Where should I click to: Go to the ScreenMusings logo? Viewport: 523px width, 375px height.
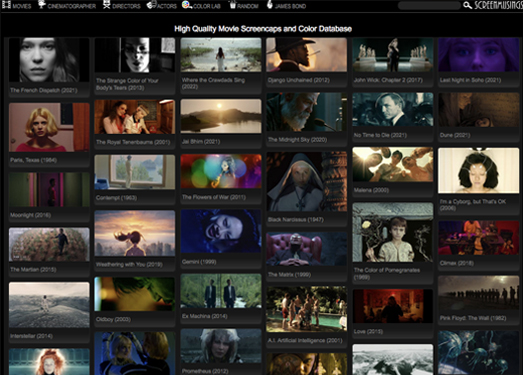(x=498, y=5)
